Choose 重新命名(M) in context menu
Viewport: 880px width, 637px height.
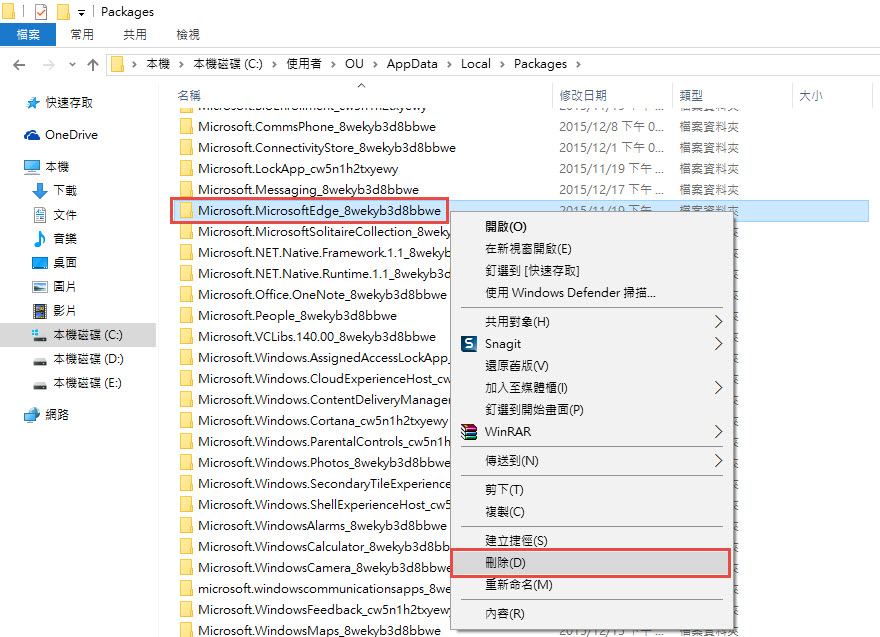tap(592, 585)
